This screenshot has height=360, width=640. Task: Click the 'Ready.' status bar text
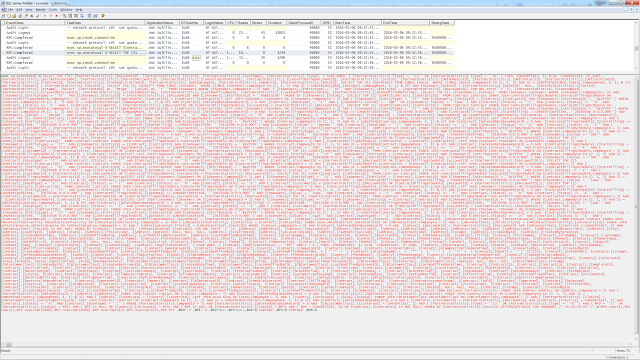click(x=6, y=351)
